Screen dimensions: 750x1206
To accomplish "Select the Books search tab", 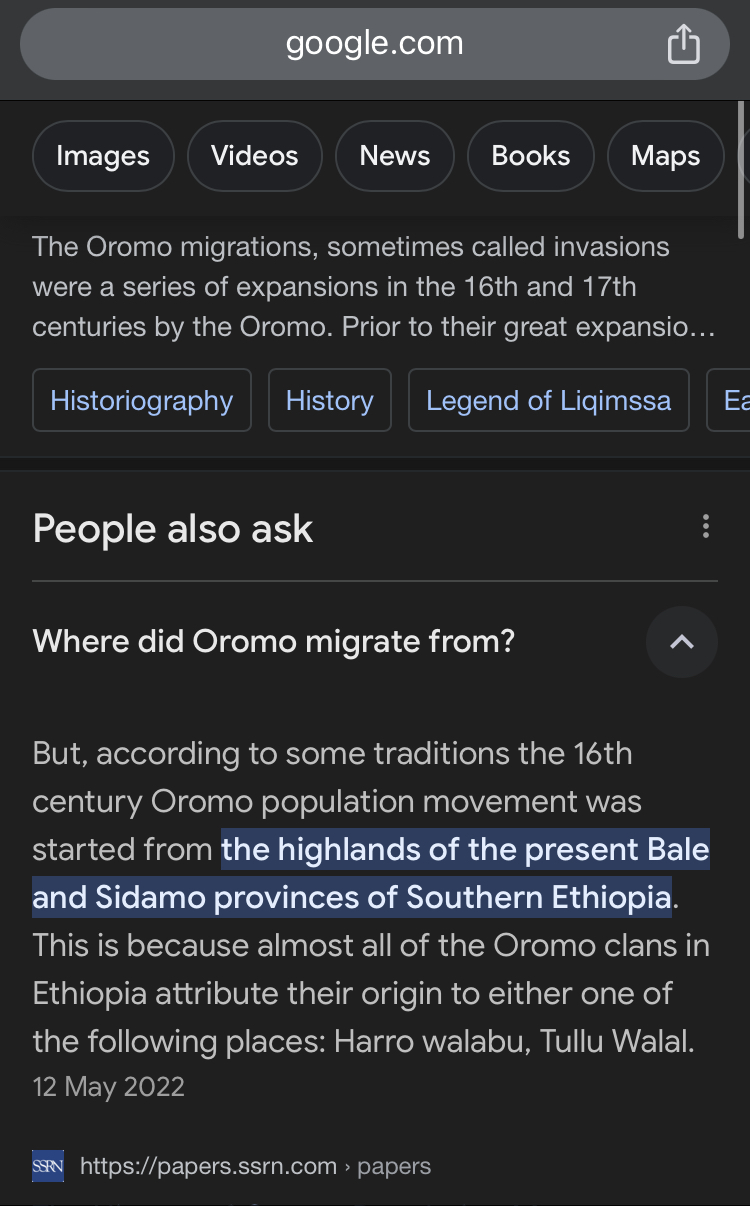I will [530, 156].
